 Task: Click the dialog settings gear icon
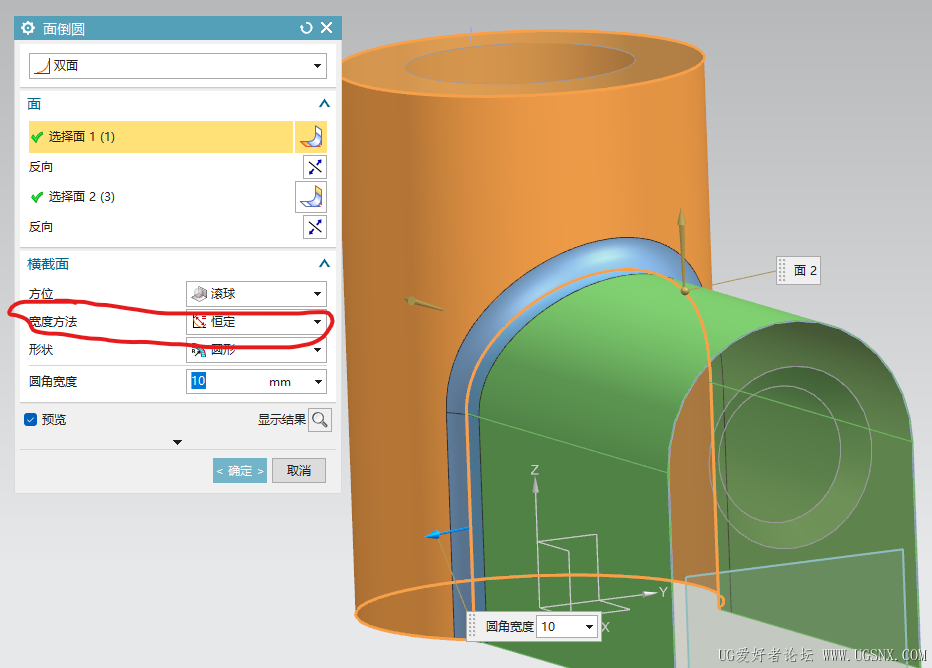(x=28, y=28)
